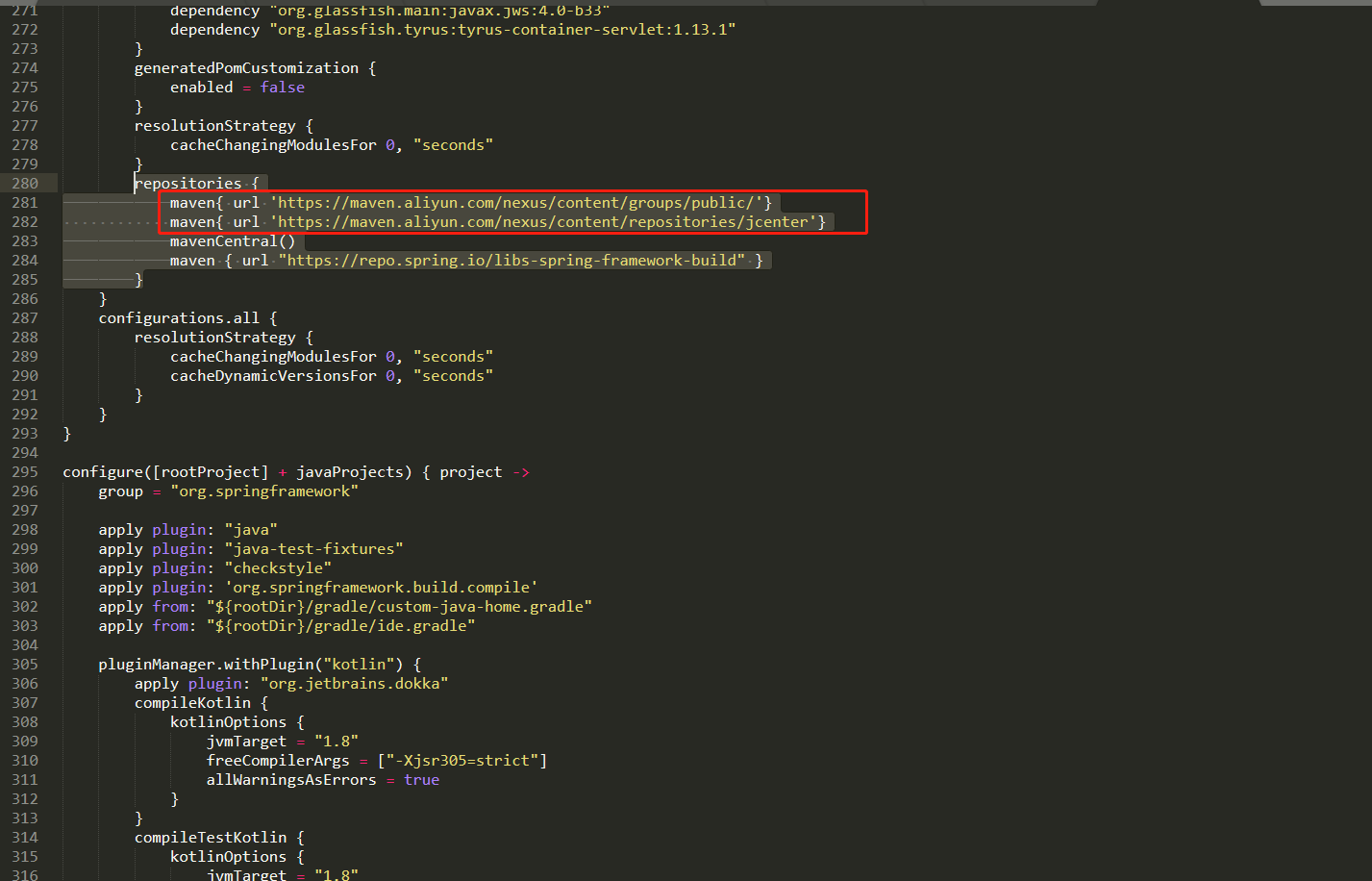Viewport: 1372px width, 881px height.
Task: Click configure([rootProject] on line 295
Action: tap(165, 472)
